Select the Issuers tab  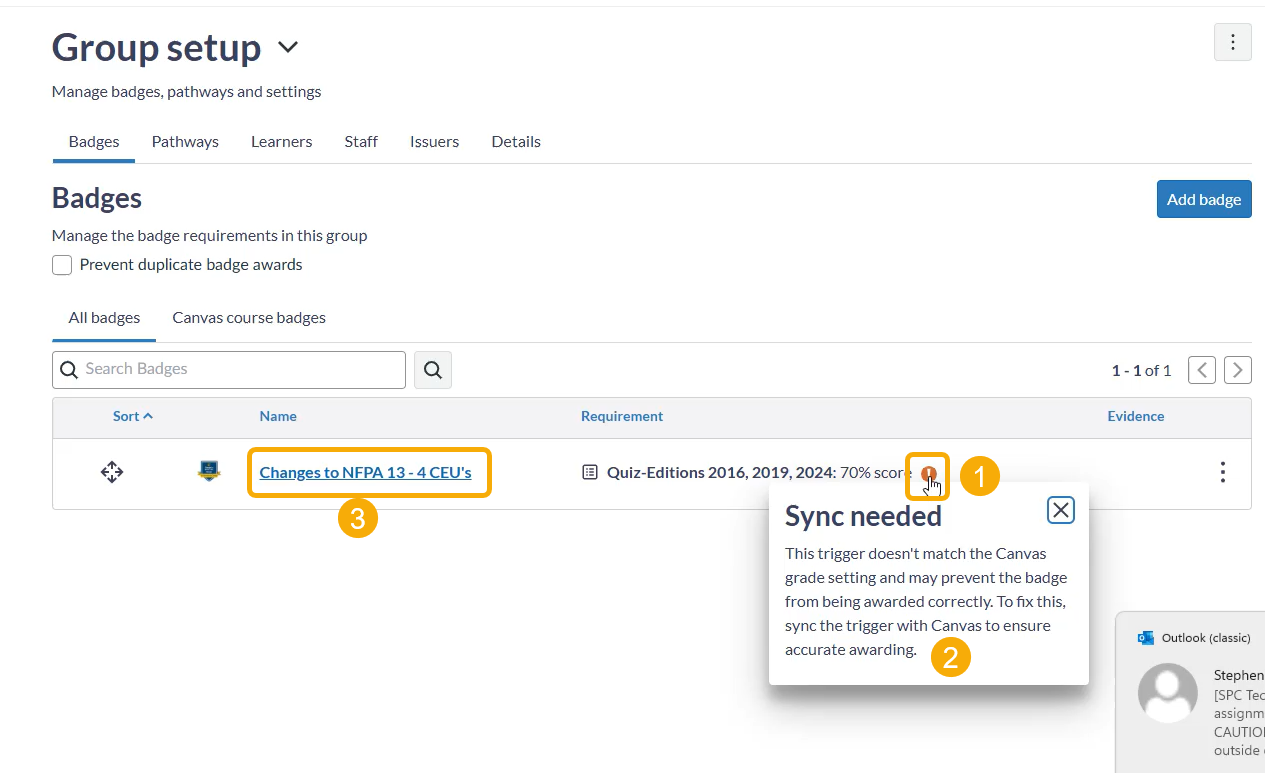click(434, 141)
